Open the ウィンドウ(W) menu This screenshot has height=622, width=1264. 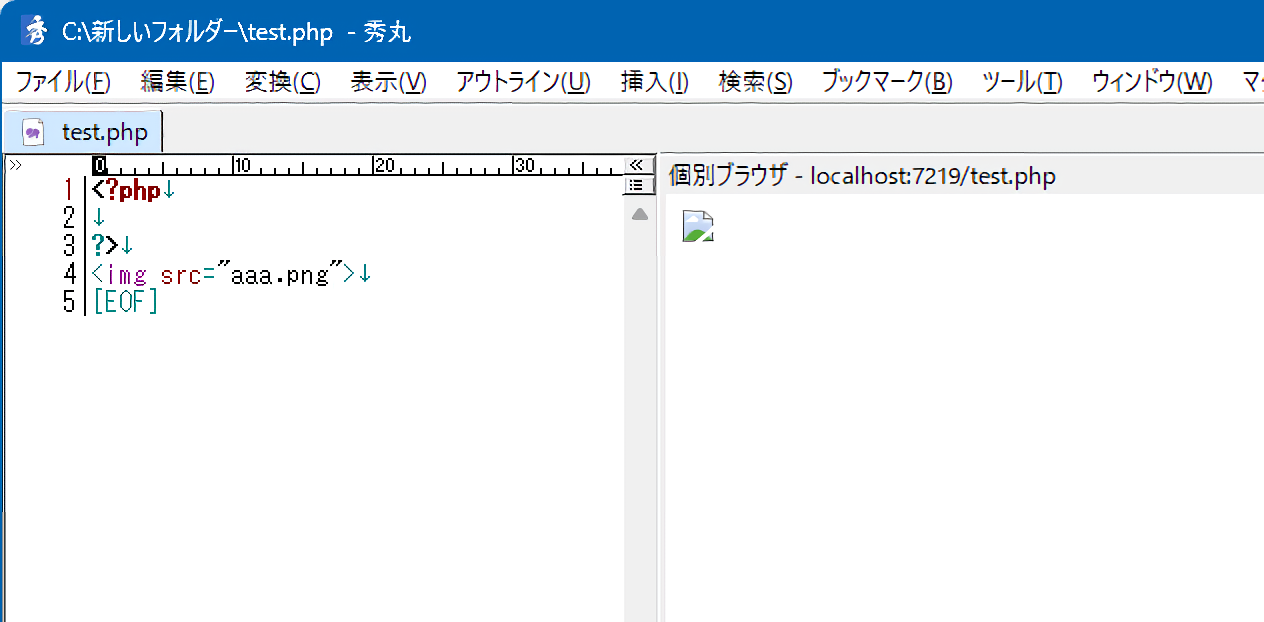click(1151, 82)
